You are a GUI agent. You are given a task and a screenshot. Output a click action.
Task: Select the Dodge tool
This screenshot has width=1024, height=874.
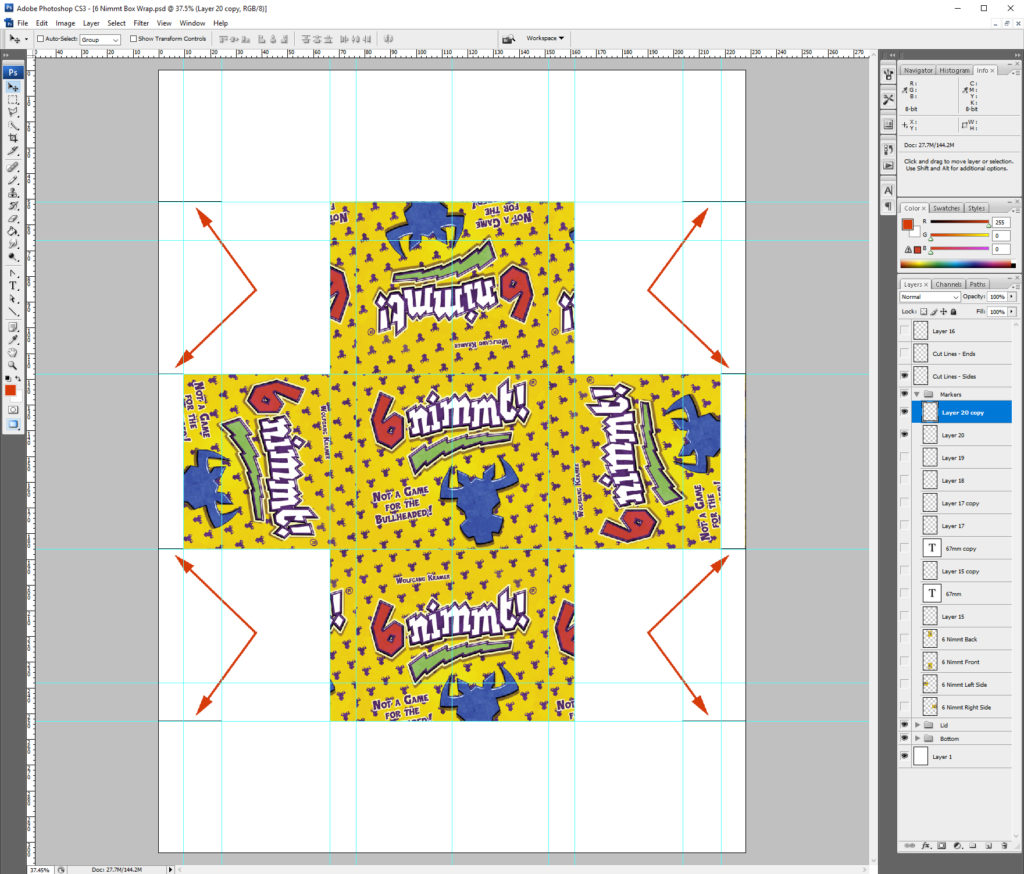point(13,257)
